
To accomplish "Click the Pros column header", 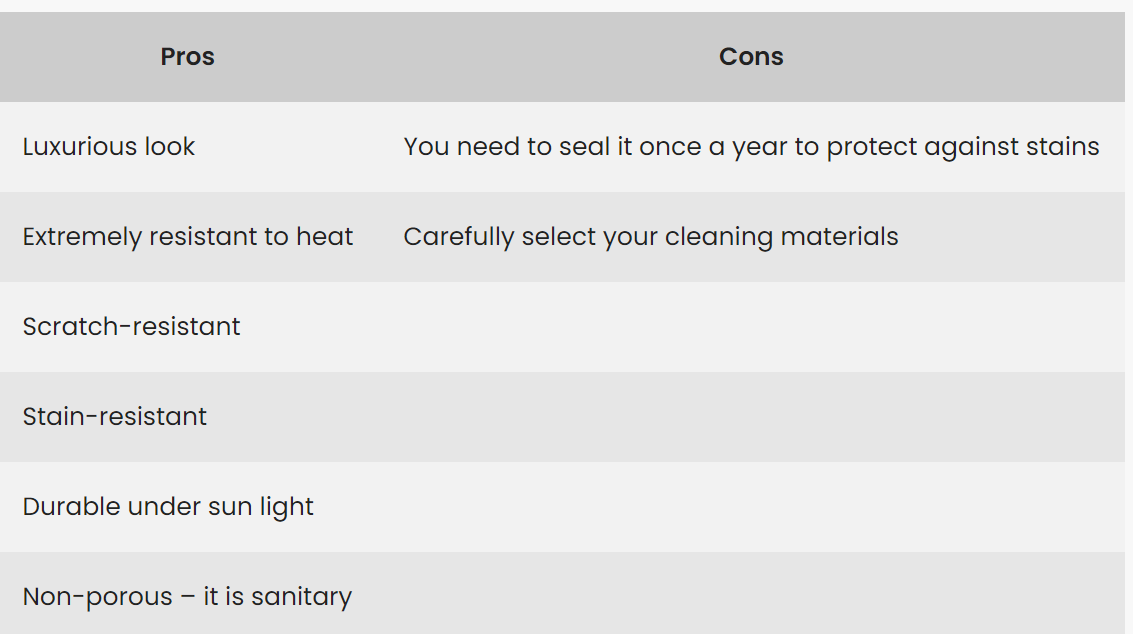I will (x=187, y=57).
